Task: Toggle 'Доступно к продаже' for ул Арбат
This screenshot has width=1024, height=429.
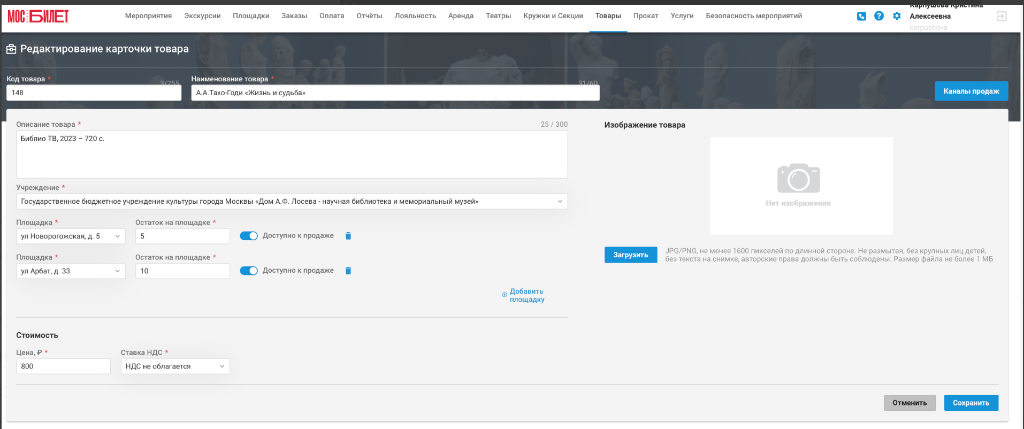Action: click(249, 270)
